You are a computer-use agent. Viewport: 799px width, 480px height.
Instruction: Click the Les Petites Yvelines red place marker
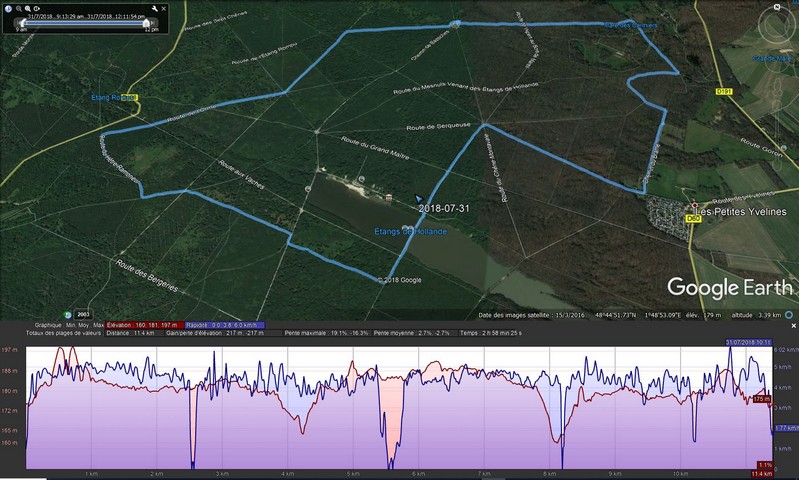(694, 205)
